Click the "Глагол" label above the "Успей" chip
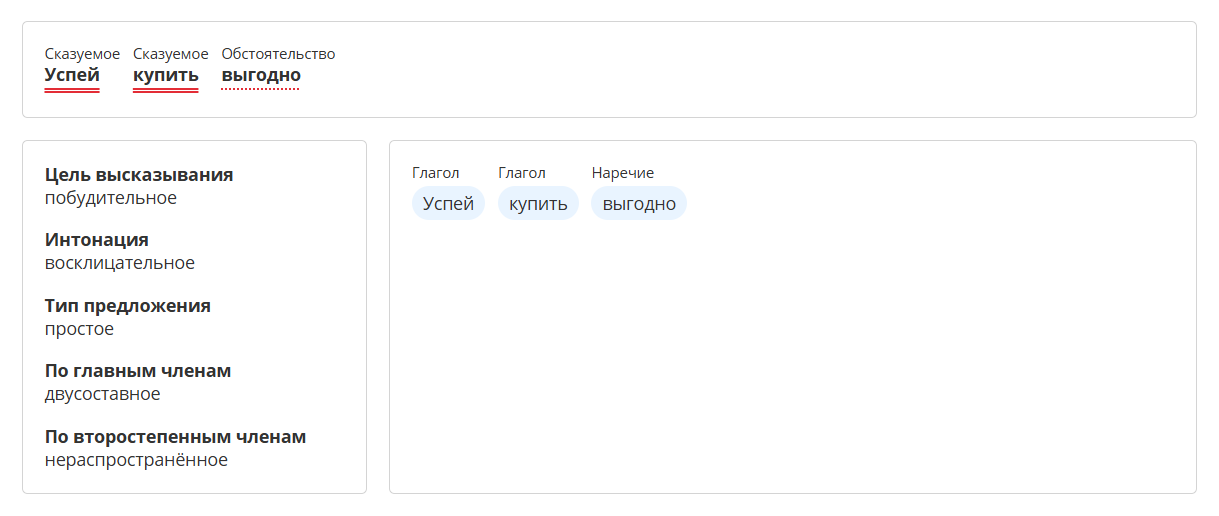This screenshot has height=516, width=1219. pyautogui.click(x=435, y=173)
